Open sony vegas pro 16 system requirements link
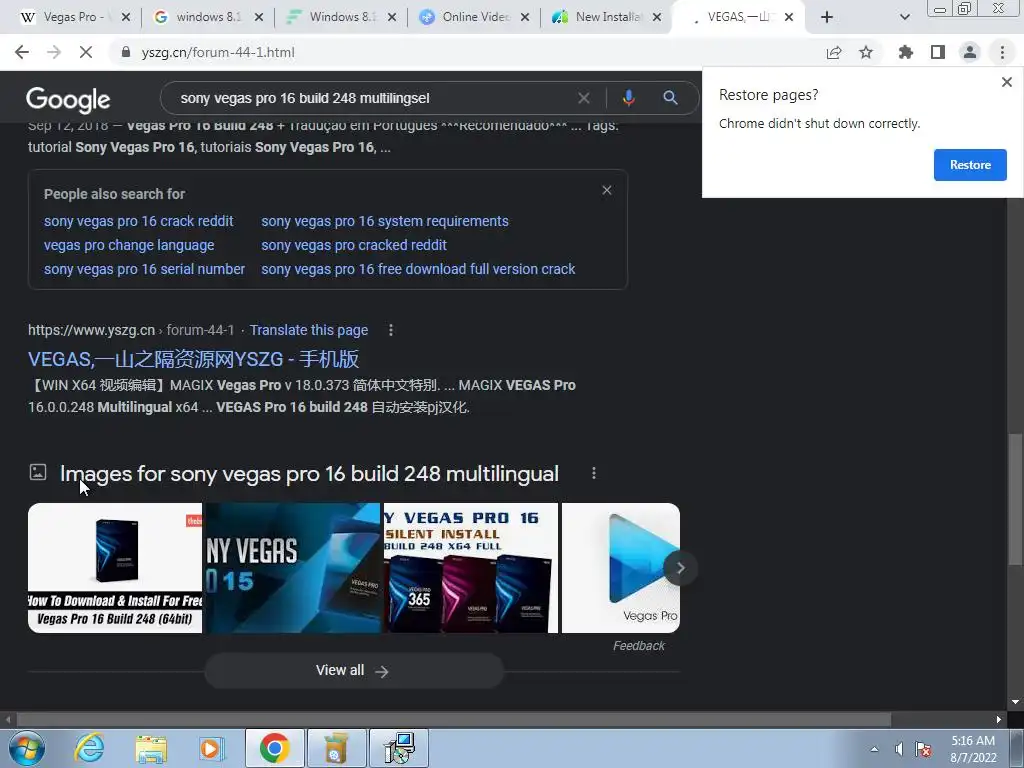This screenshot has width=1024, height=768. coord(385,221)
